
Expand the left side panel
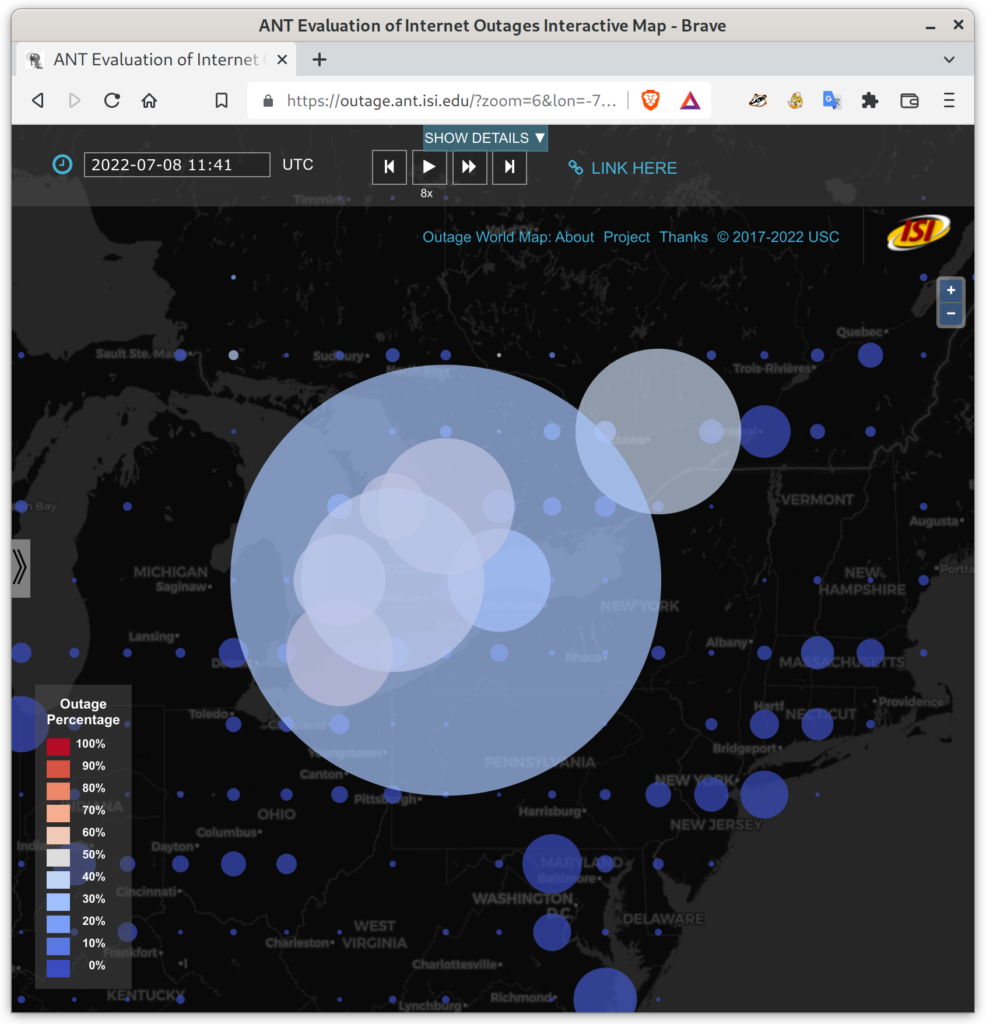point(20,568)
